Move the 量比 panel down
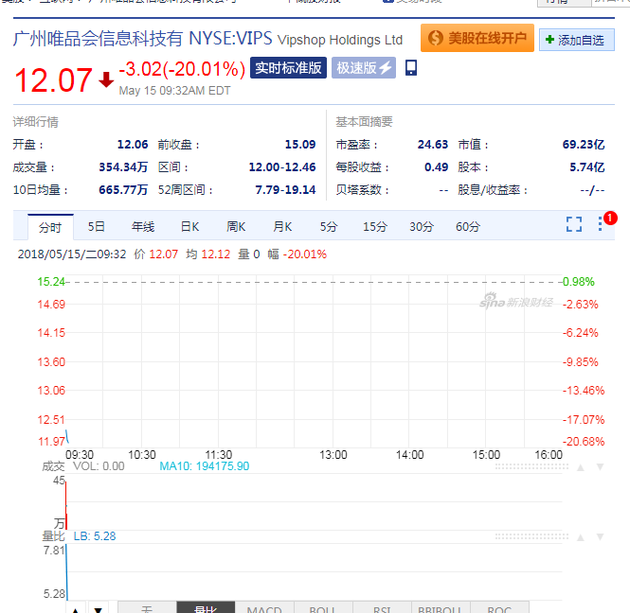This screenshot has width=630, height=613. point(600,537)
